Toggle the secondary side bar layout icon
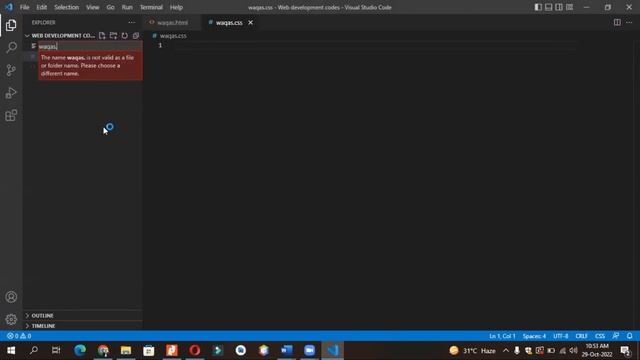This screenshot has width=640, height=360. pos(559,7)
